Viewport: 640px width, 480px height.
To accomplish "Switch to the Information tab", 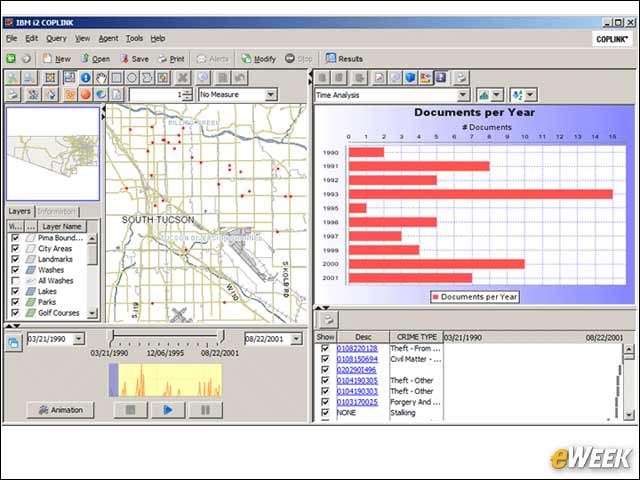I will tap(57, 211).
